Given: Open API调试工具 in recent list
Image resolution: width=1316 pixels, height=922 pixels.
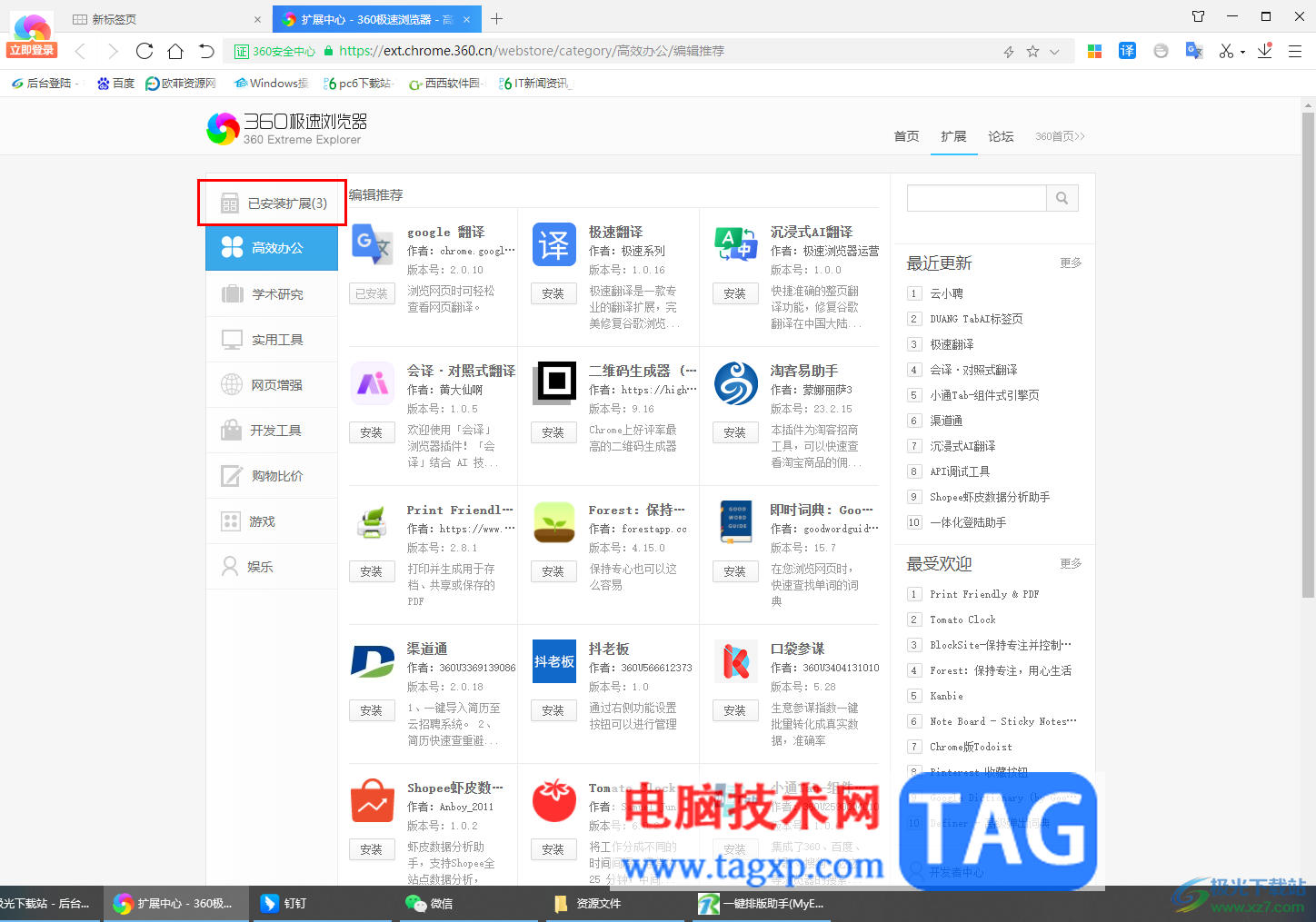Looking at the screenshot, I should click(x=960, y=471).
